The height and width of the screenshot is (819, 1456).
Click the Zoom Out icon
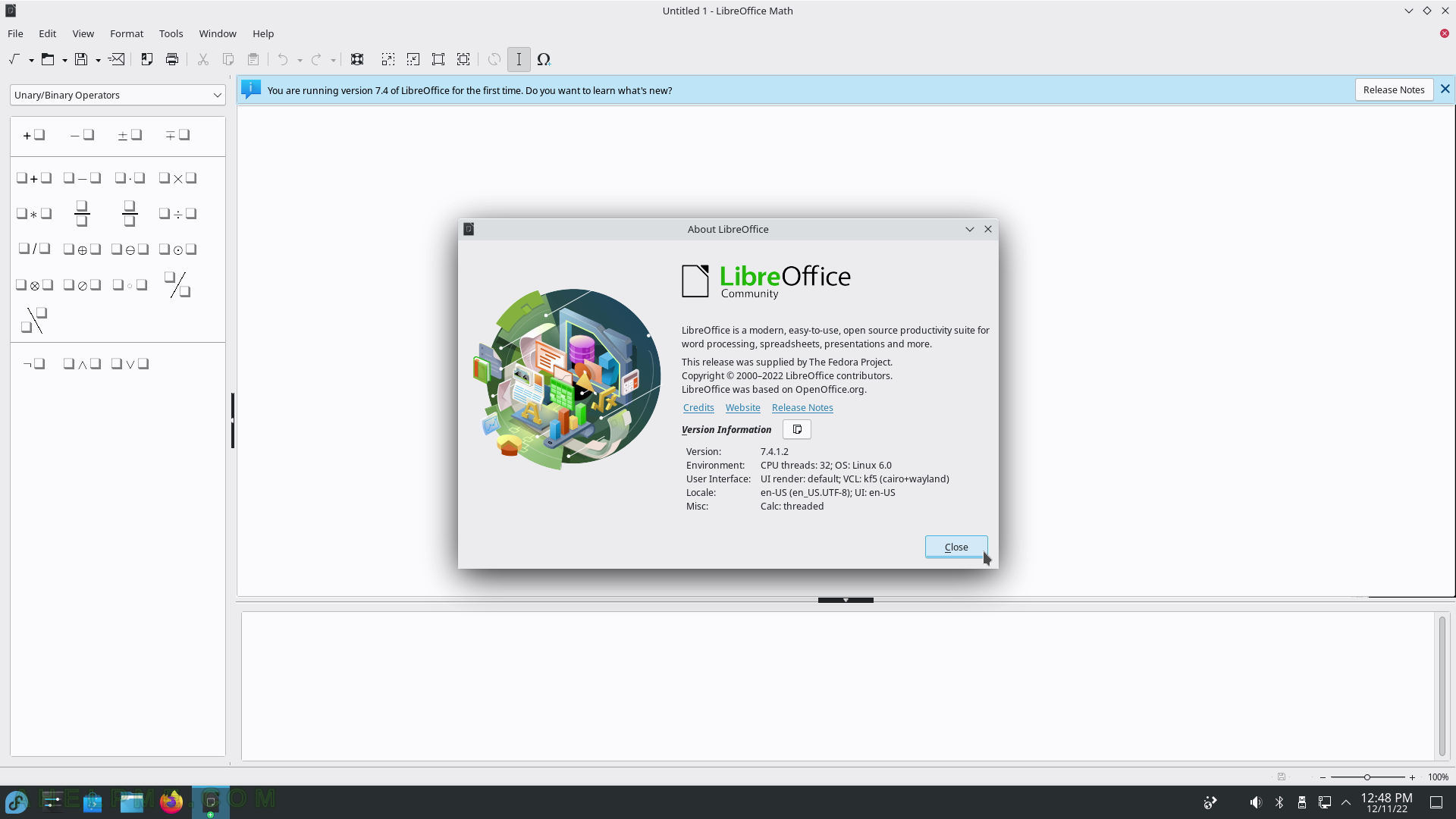413,59
